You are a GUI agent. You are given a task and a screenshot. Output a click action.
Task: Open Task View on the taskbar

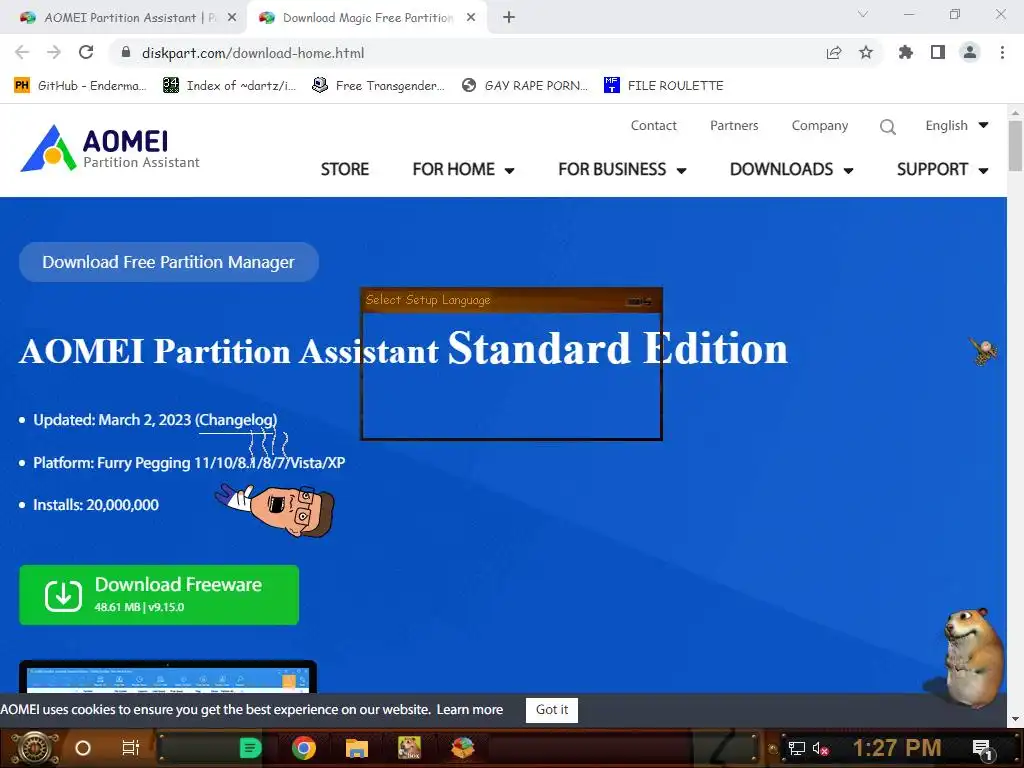[x=131, y=748]
